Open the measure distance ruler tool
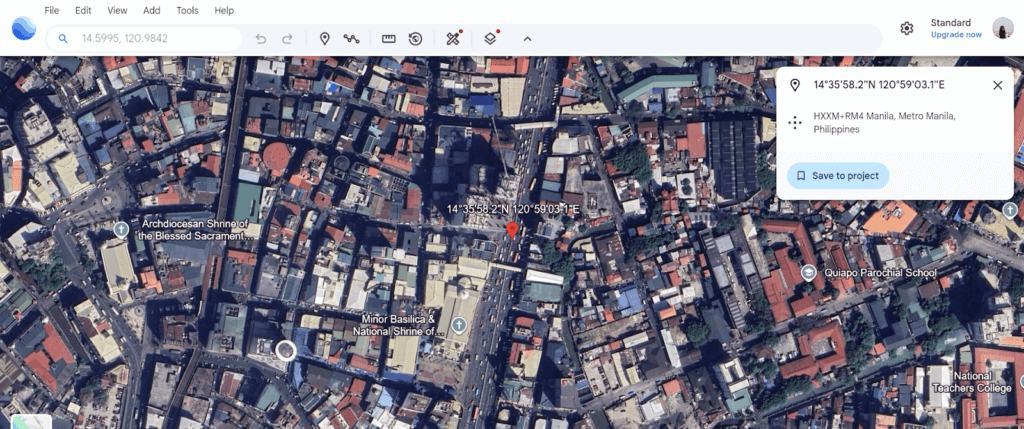This screenshot has height=429, width=1024. pyautogui.click(x=389, y=39)
